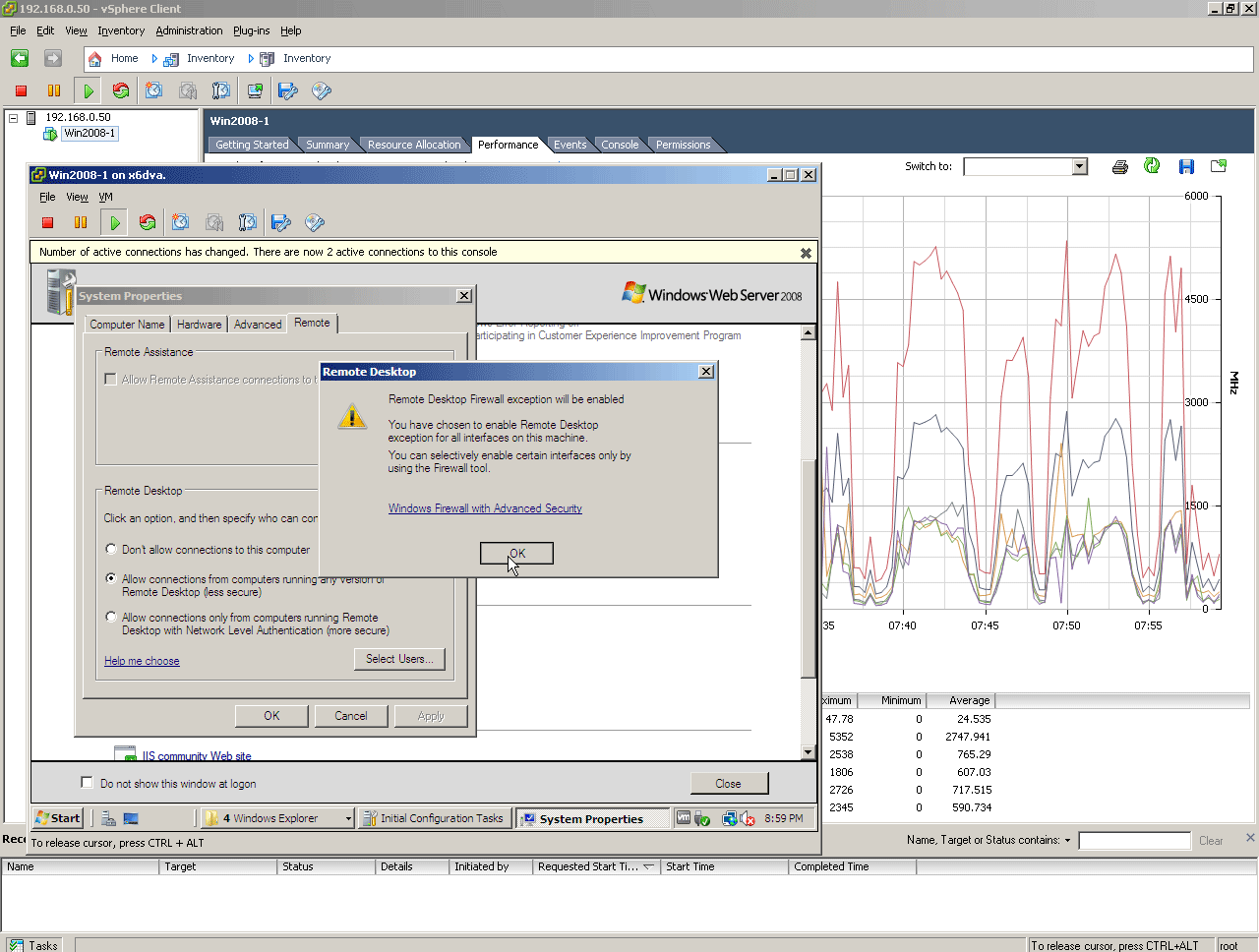Open the Windows Firewall with Advanced Security link

(x=485, y=508)
